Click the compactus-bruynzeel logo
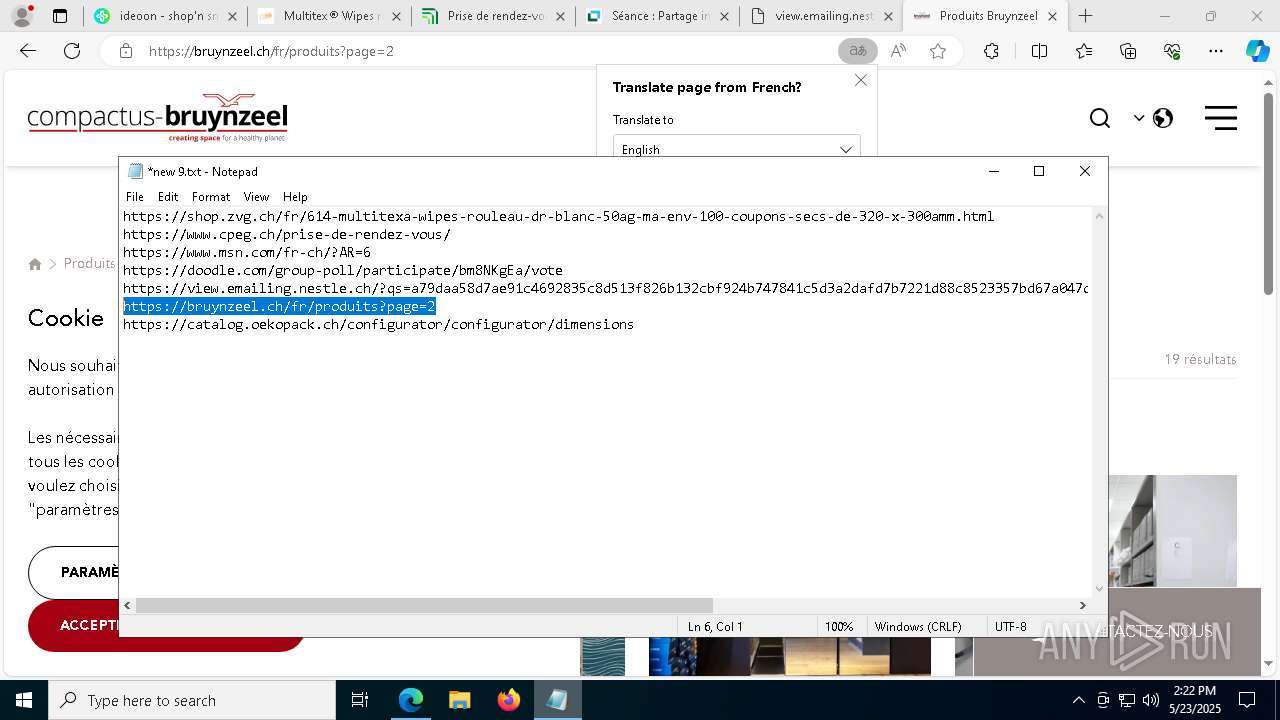The image size is (1280, 720). pyautogui.click(x=158, y=118)
